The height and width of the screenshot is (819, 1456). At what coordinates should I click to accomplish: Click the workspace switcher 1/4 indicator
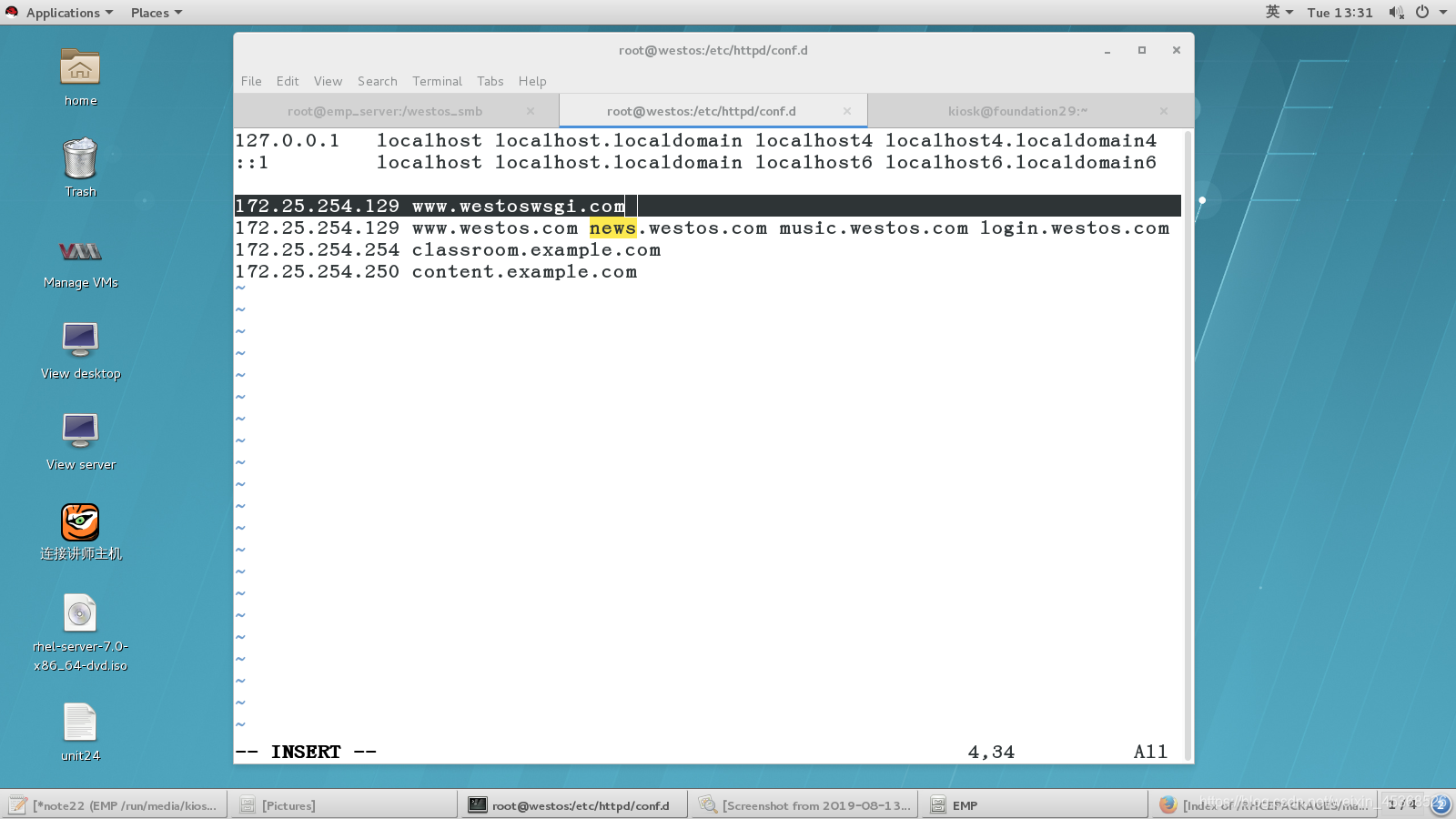point(1402,804)
